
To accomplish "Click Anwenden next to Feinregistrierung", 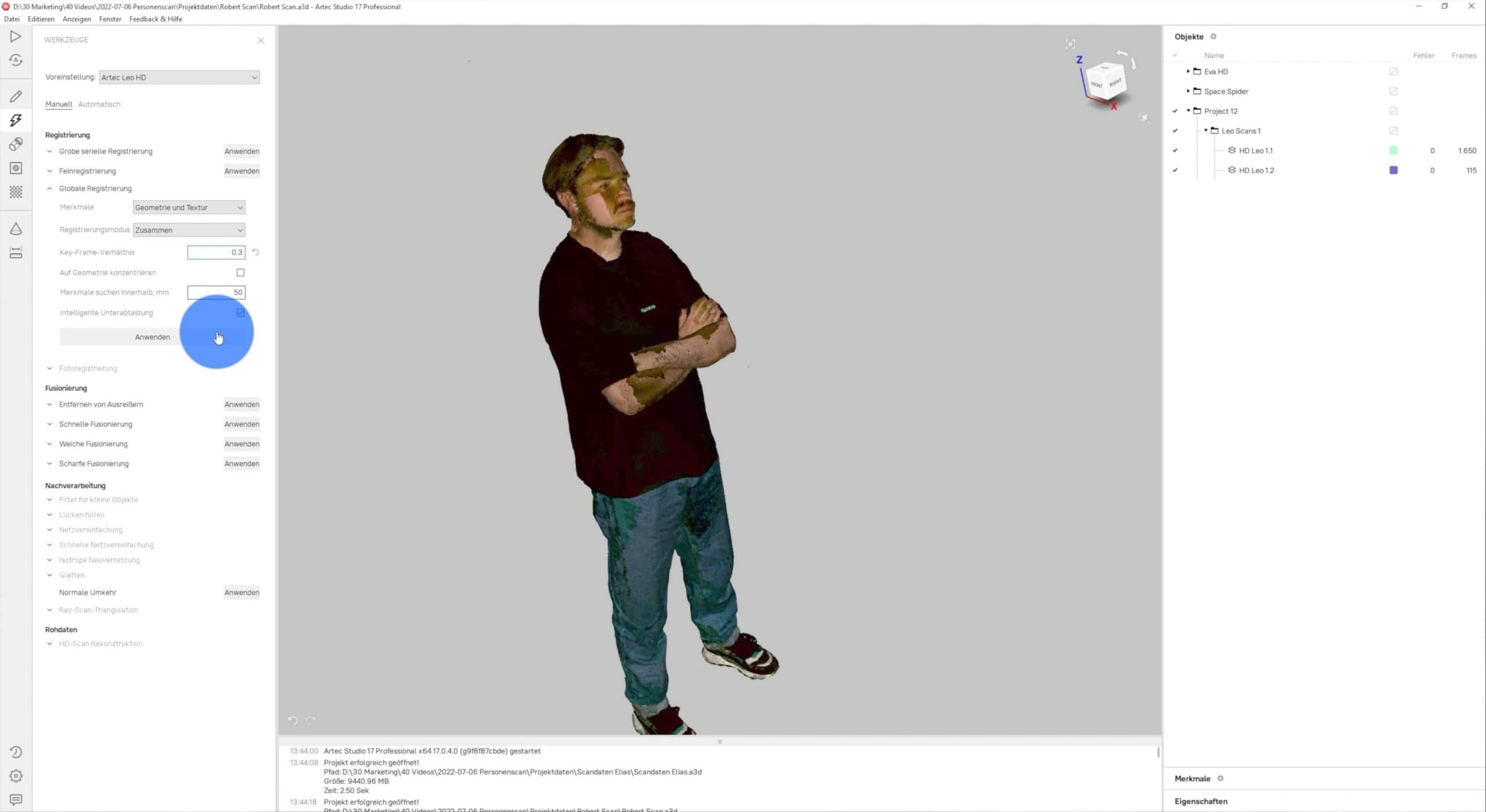I will point(241,171).
